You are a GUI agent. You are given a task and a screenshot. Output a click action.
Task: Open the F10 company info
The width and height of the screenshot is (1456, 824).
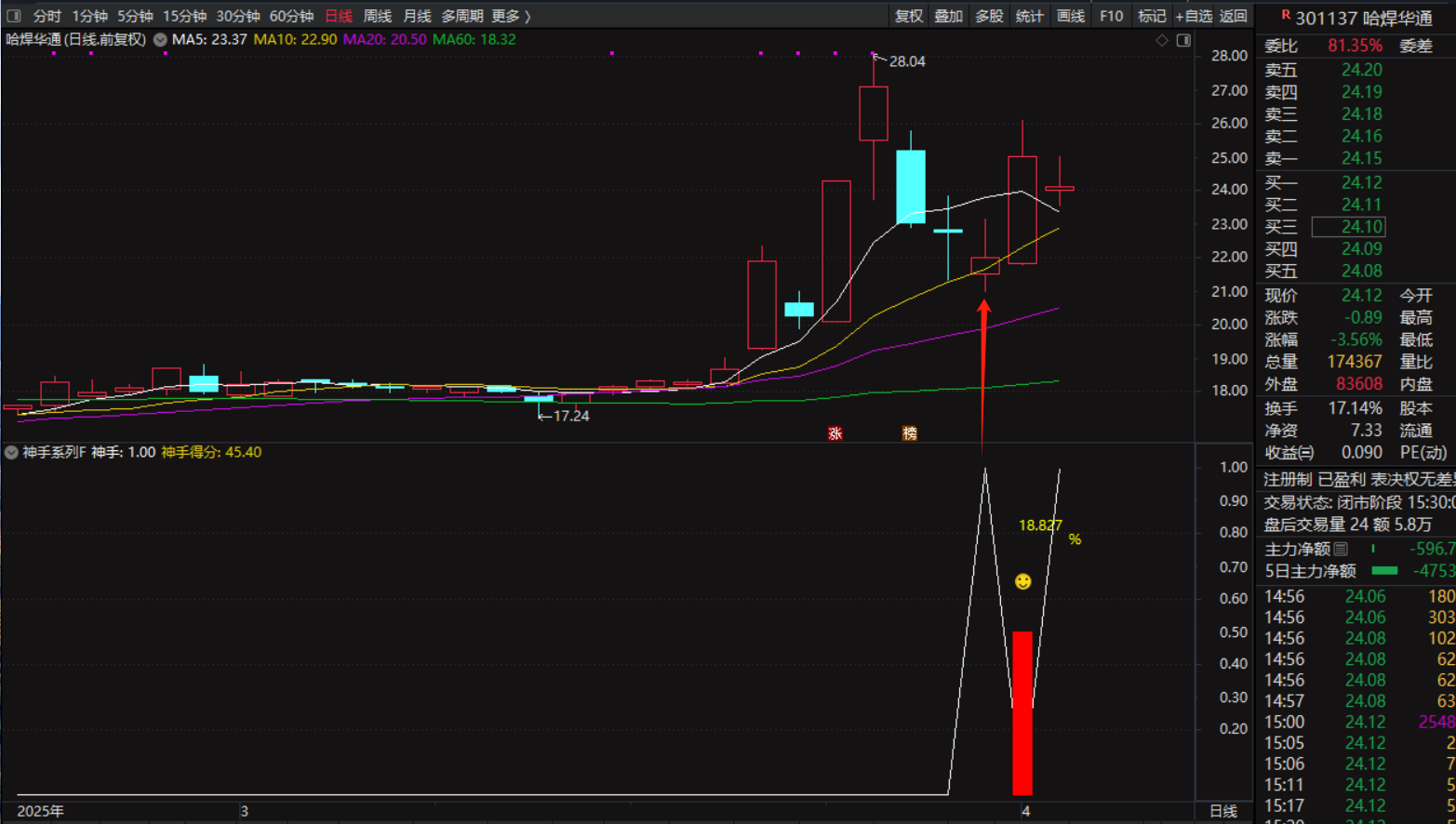tap(1111, 16)
